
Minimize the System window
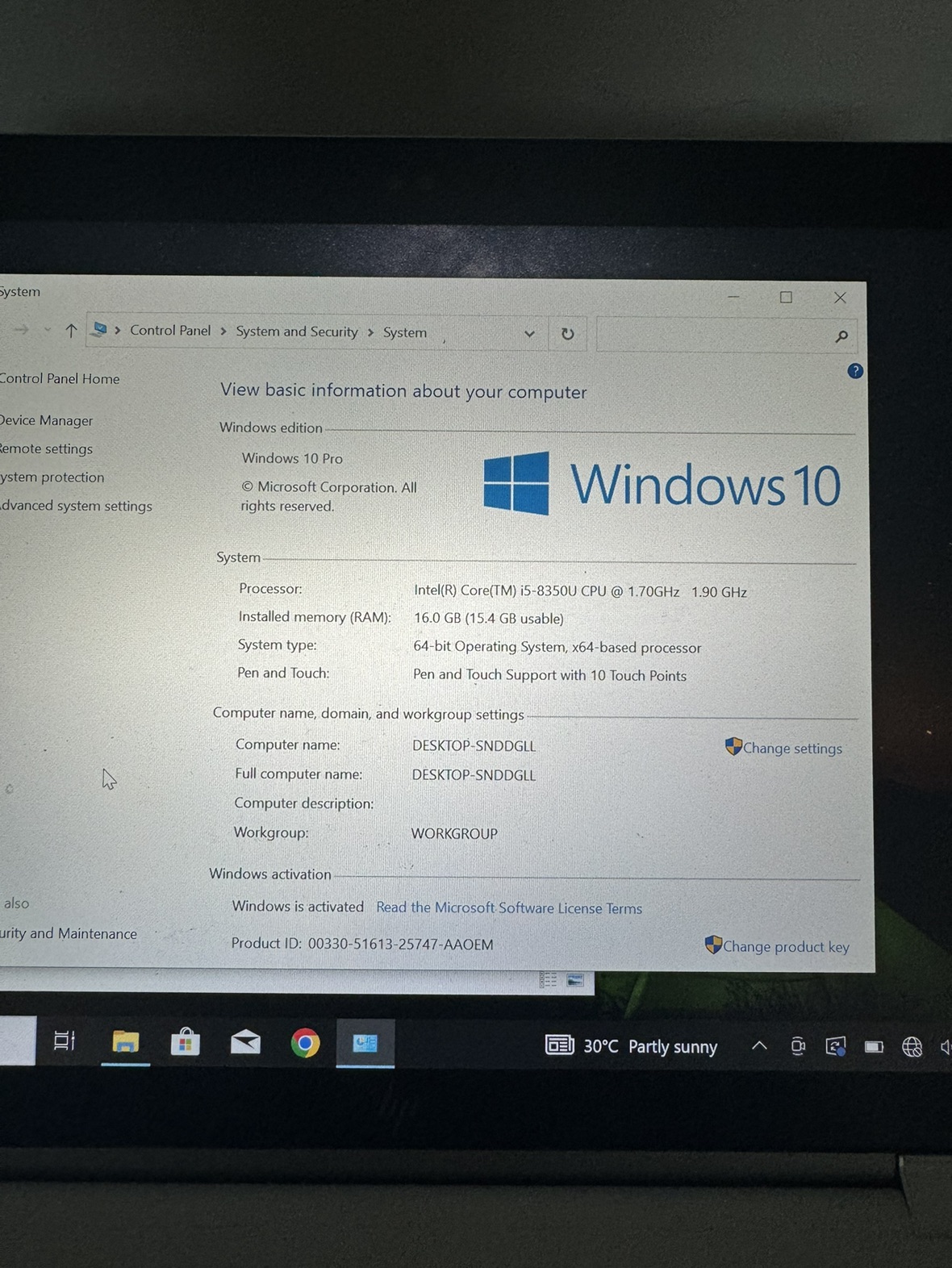click(x=733, y=296)
